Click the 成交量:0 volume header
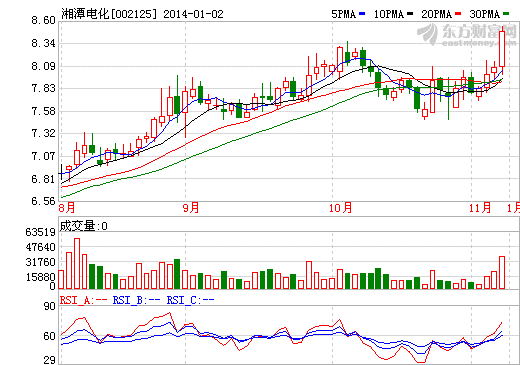The image size is (520, 365). 84,226
